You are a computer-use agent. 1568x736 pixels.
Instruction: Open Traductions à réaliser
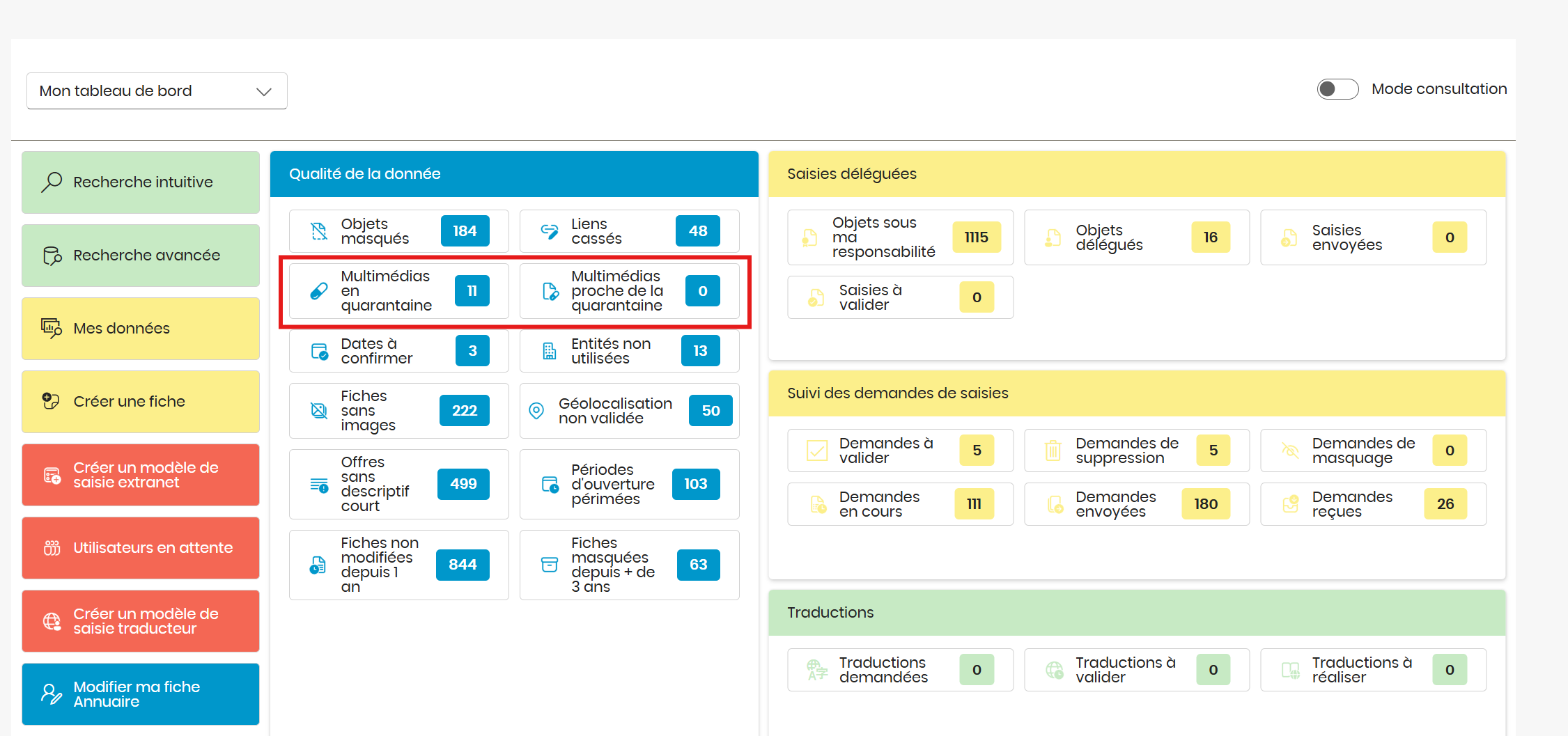coord(1373,670)
